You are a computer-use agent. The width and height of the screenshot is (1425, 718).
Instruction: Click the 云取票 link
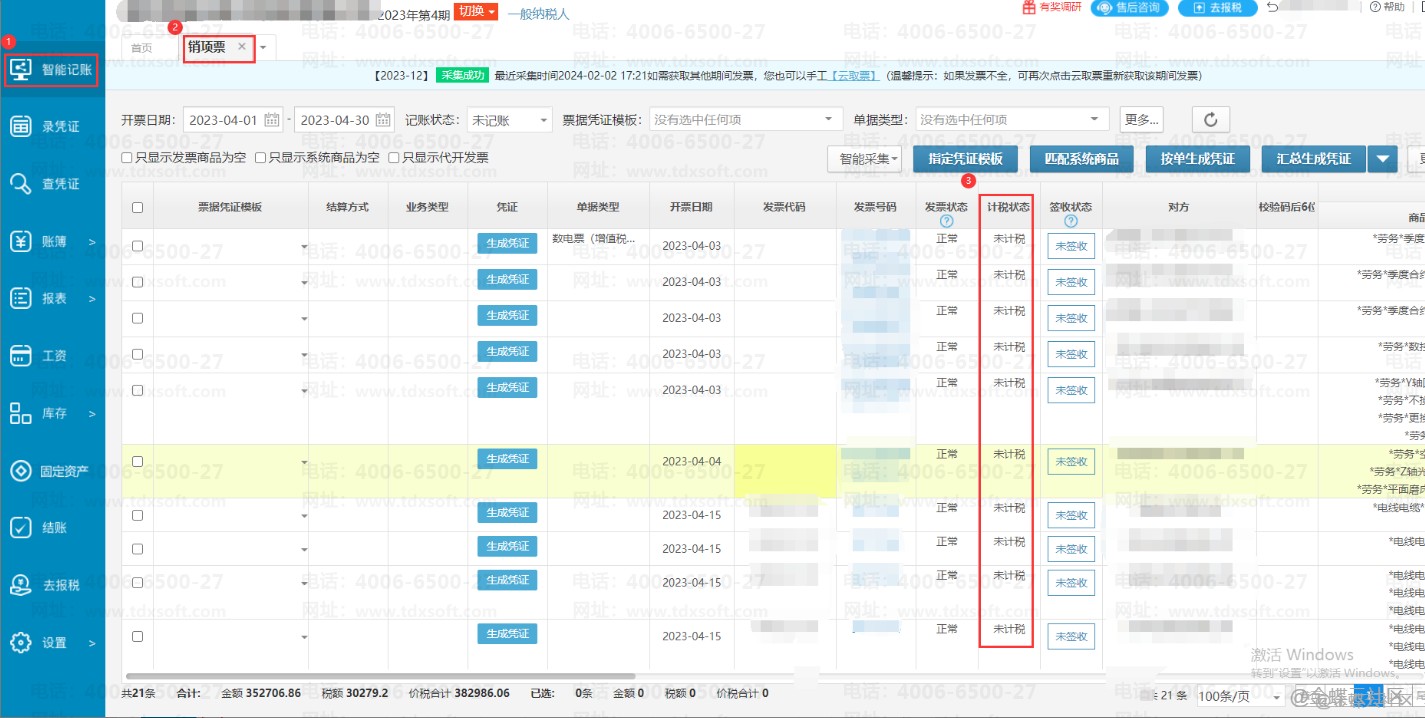859,76
